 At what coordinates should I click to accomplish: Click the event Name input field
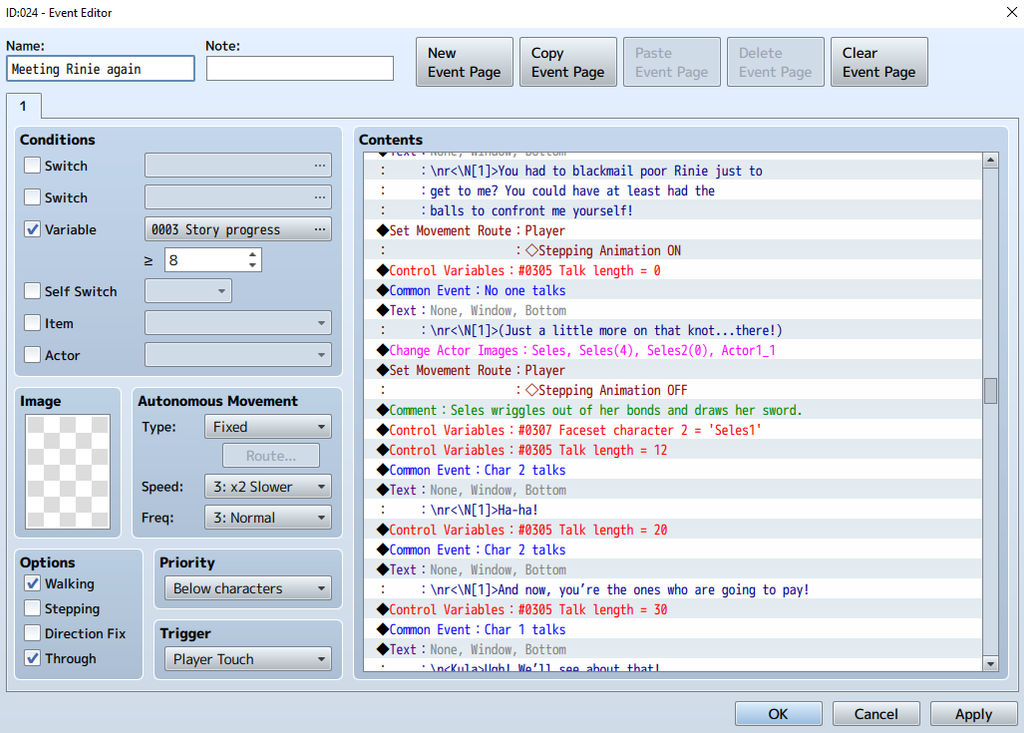pos(101,69)
